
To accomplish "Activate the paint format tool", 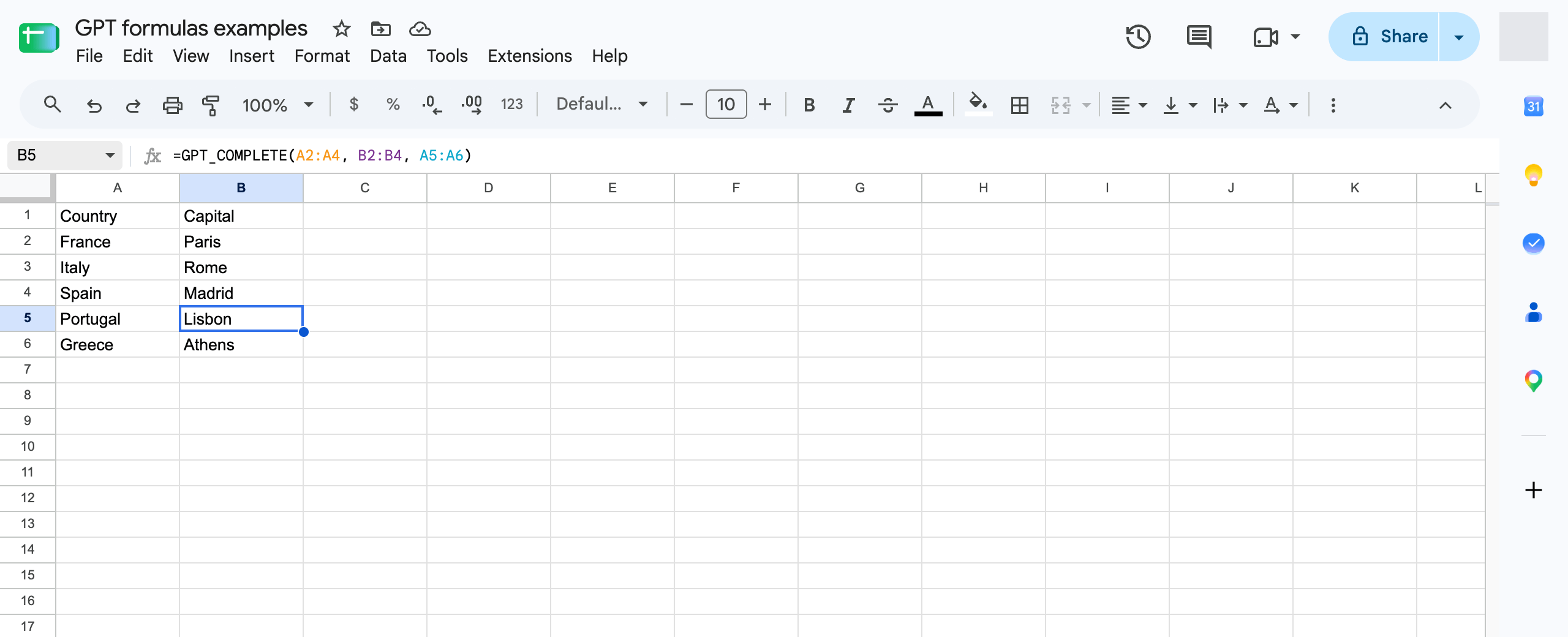I will (x=211, y=105).
